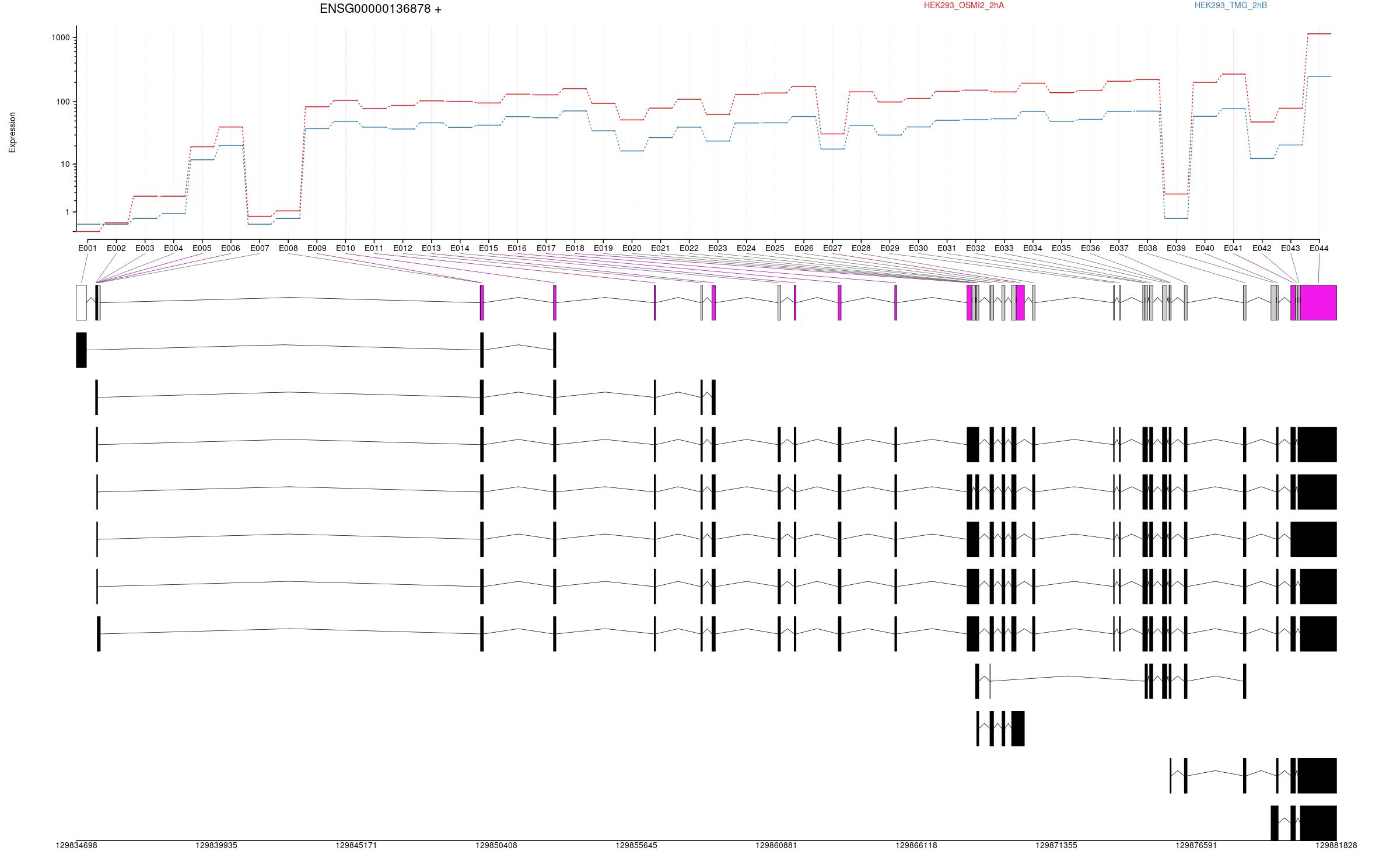Click exon label E030
Image resolution: width=1400 pixels, height=858 pixels.
[918, 248]
